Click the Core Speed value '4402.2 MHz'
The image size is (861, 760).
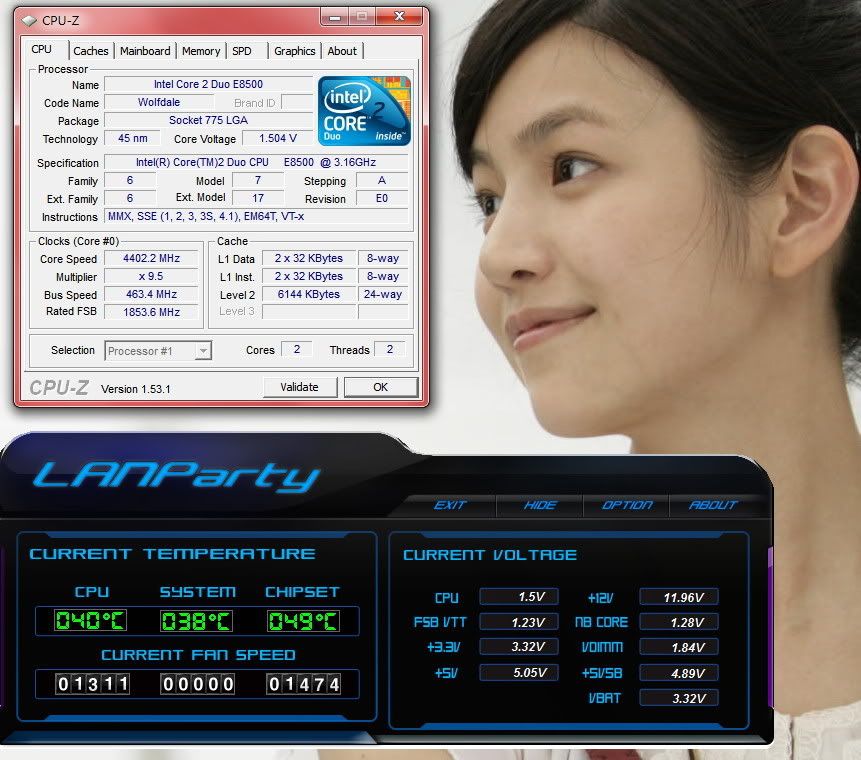[x=152, y=258]
